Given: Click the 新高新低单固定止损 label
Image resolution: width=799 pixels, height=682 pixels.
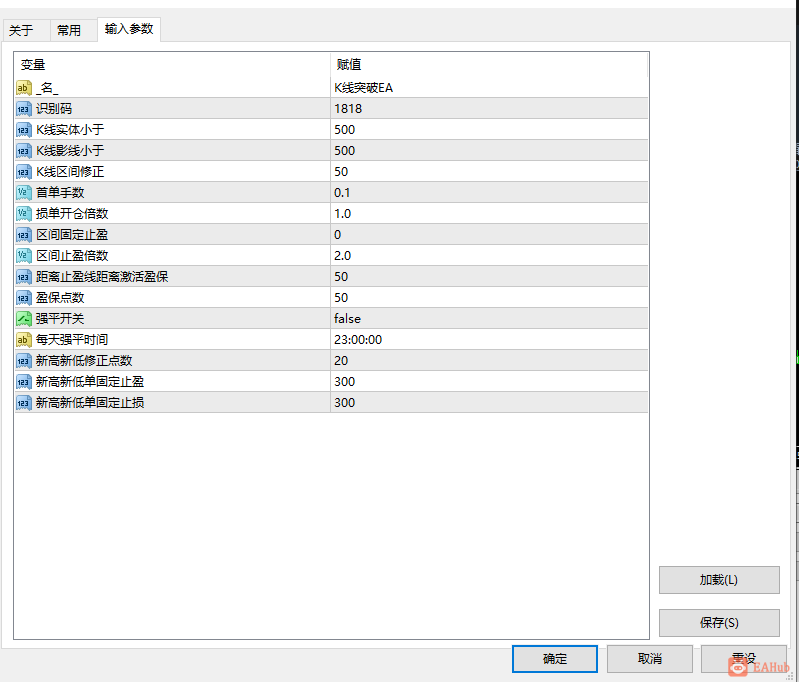Looking at the screenshot, I should tap(90, 403).
